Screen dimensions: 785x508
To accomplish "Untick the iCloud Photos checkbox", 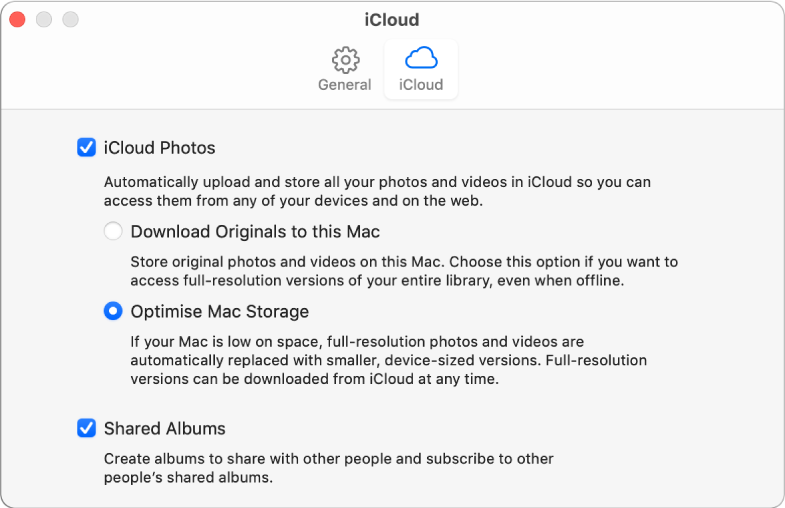I will (87, 148).
